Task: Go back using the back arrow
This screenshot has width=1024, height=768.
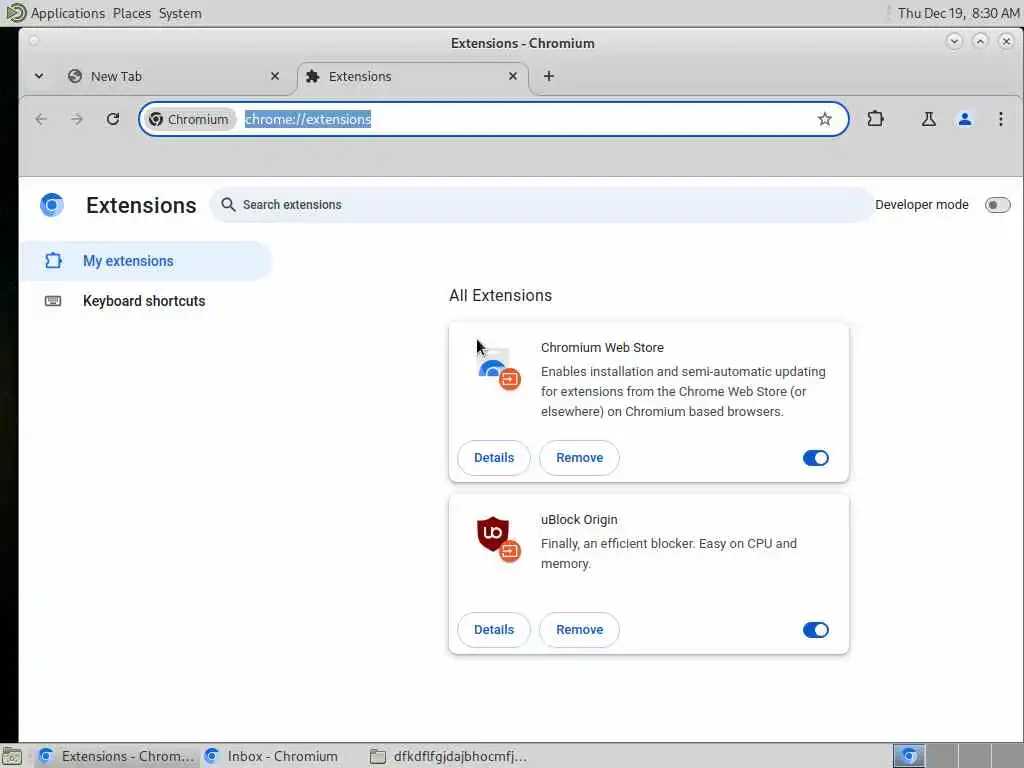Action: point(41,119)
